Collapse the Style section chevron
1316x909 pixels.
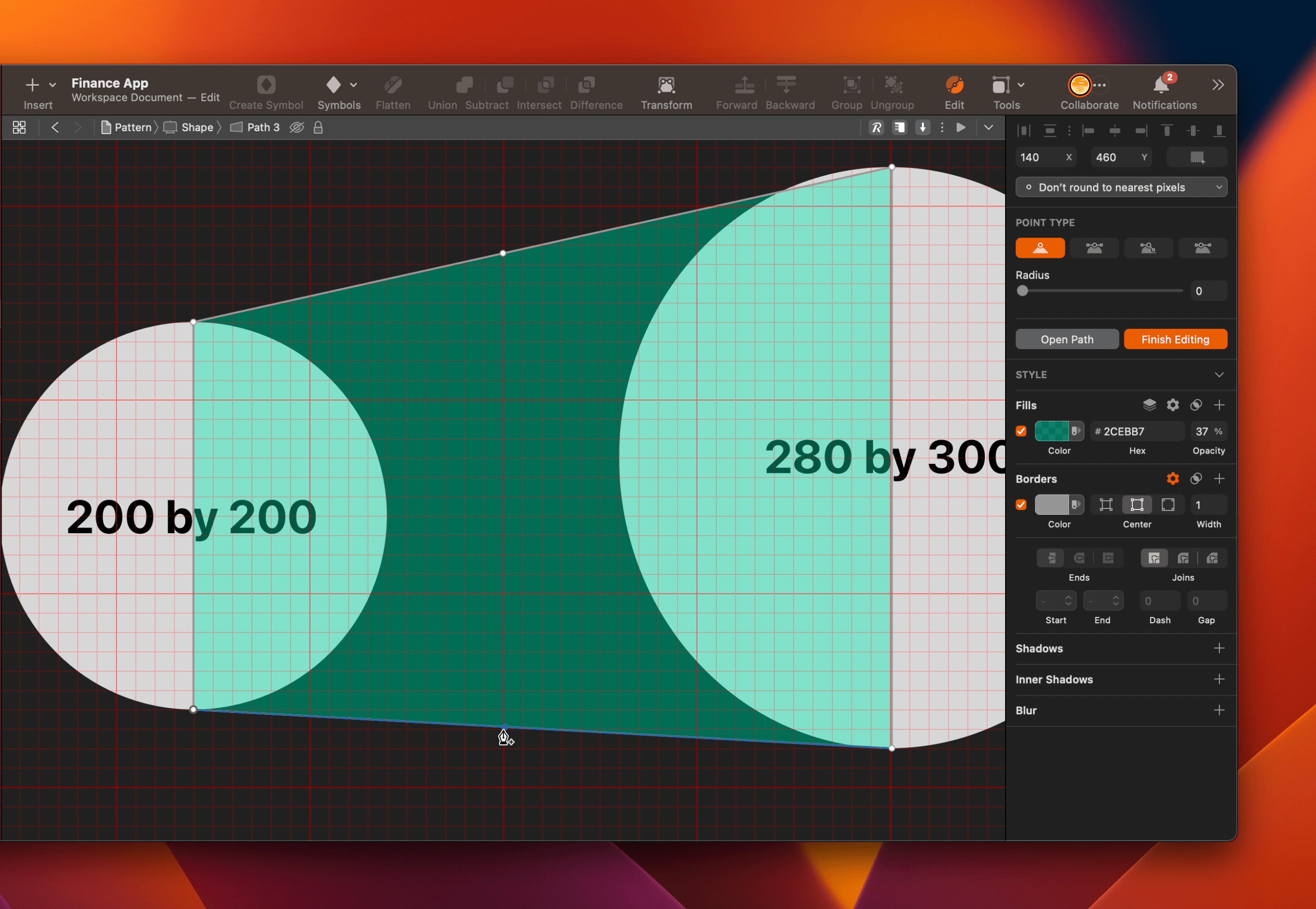1220,375
